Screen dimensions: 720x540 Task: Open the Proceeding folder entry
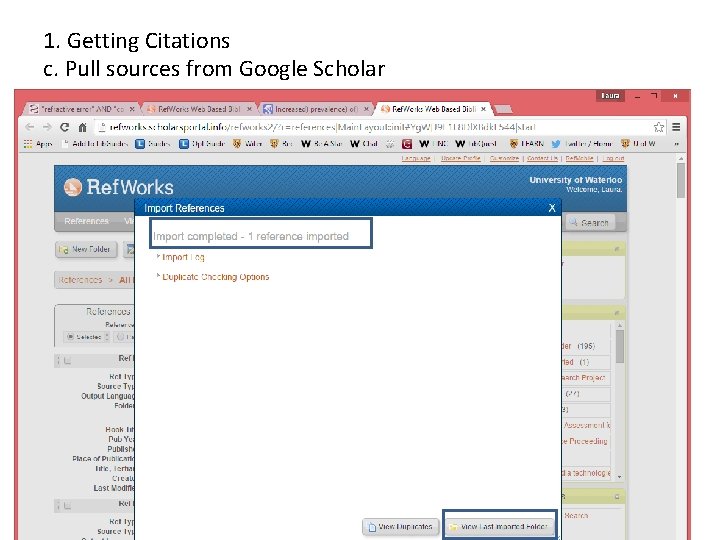[x=585, y=441]
